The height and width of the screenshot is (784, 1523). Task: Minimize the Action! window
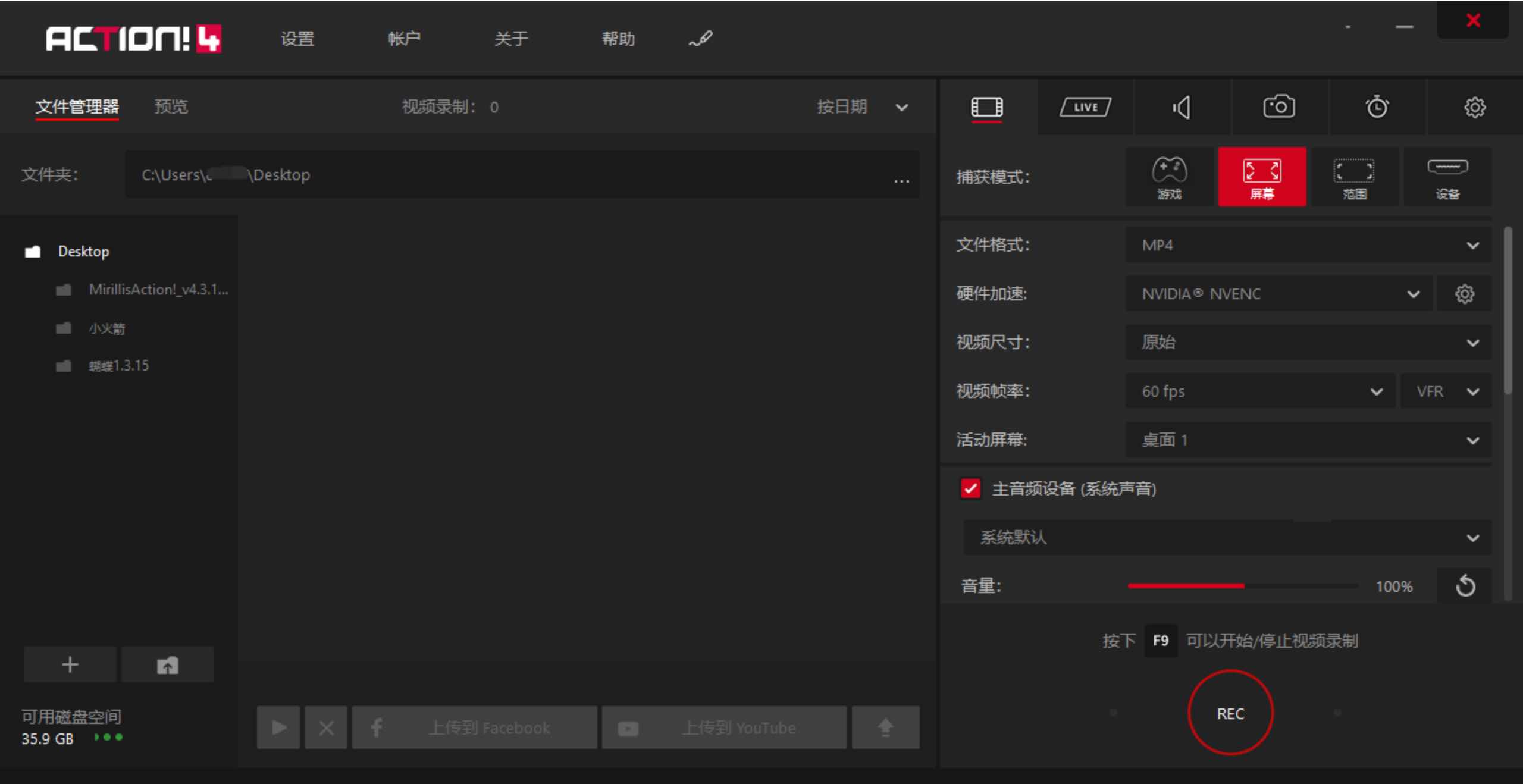(1404, 27)
